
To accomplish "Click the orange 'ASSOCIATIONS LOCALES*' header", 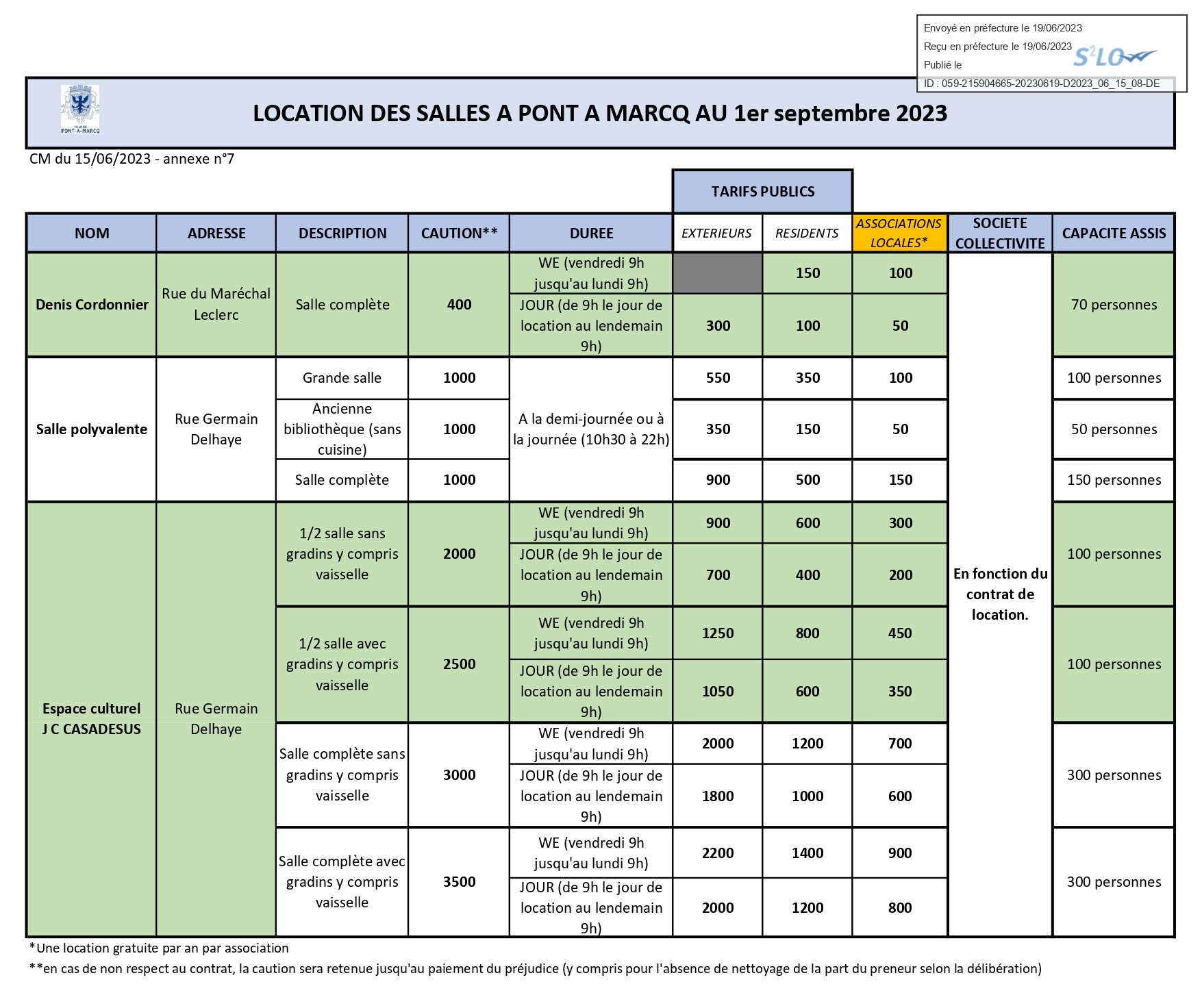I will click(x=899, y=233).
